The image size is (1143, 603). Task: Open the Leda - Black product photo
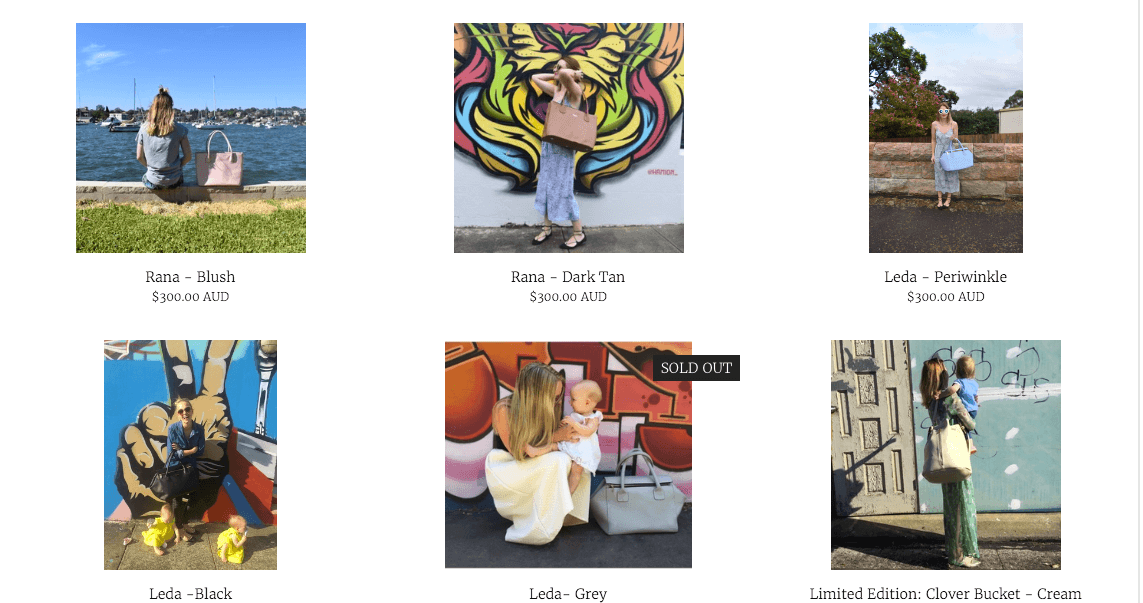(190, 454)
